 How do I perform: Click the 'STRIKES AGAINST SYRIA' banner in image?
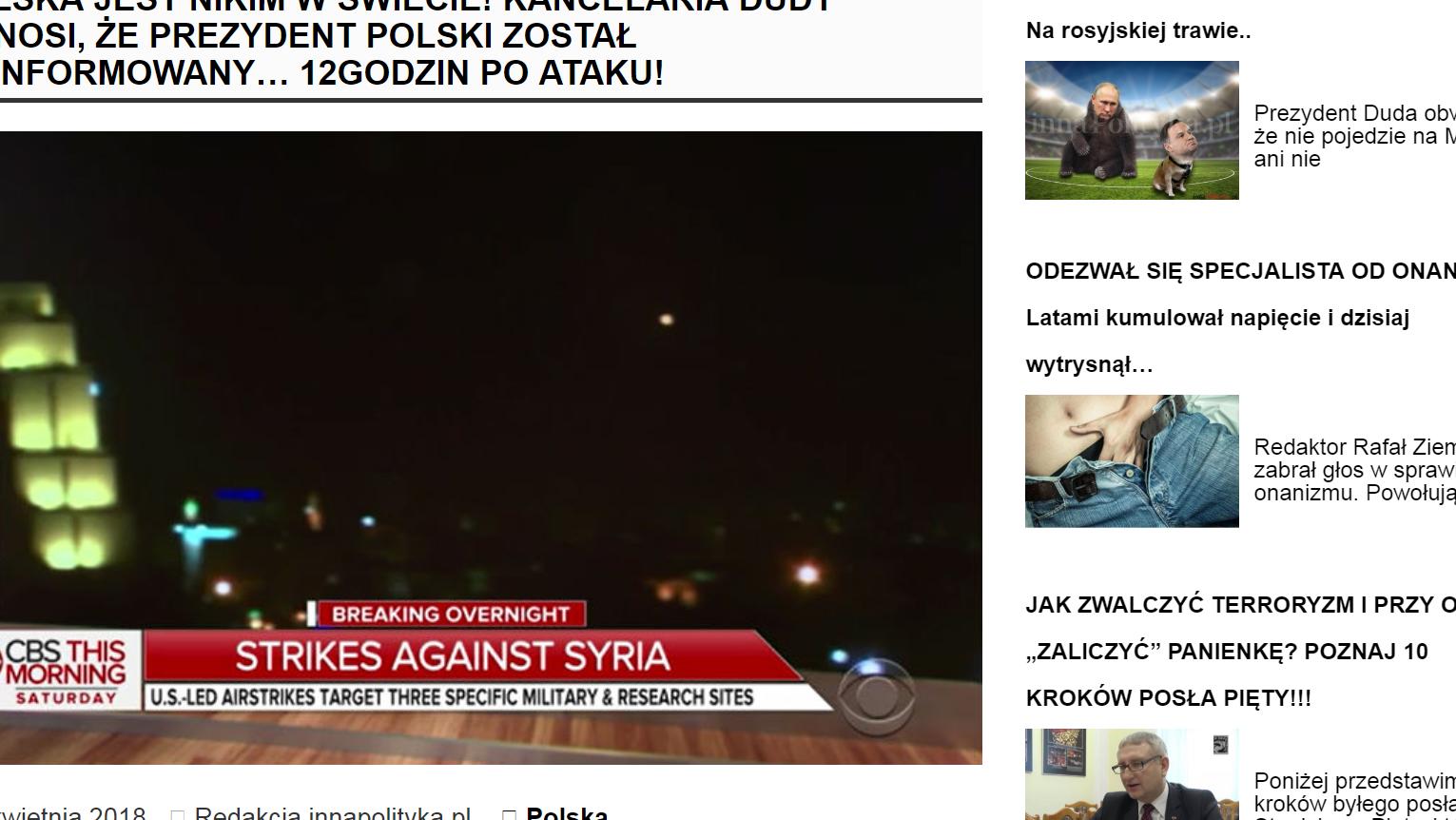coord(453,656)
